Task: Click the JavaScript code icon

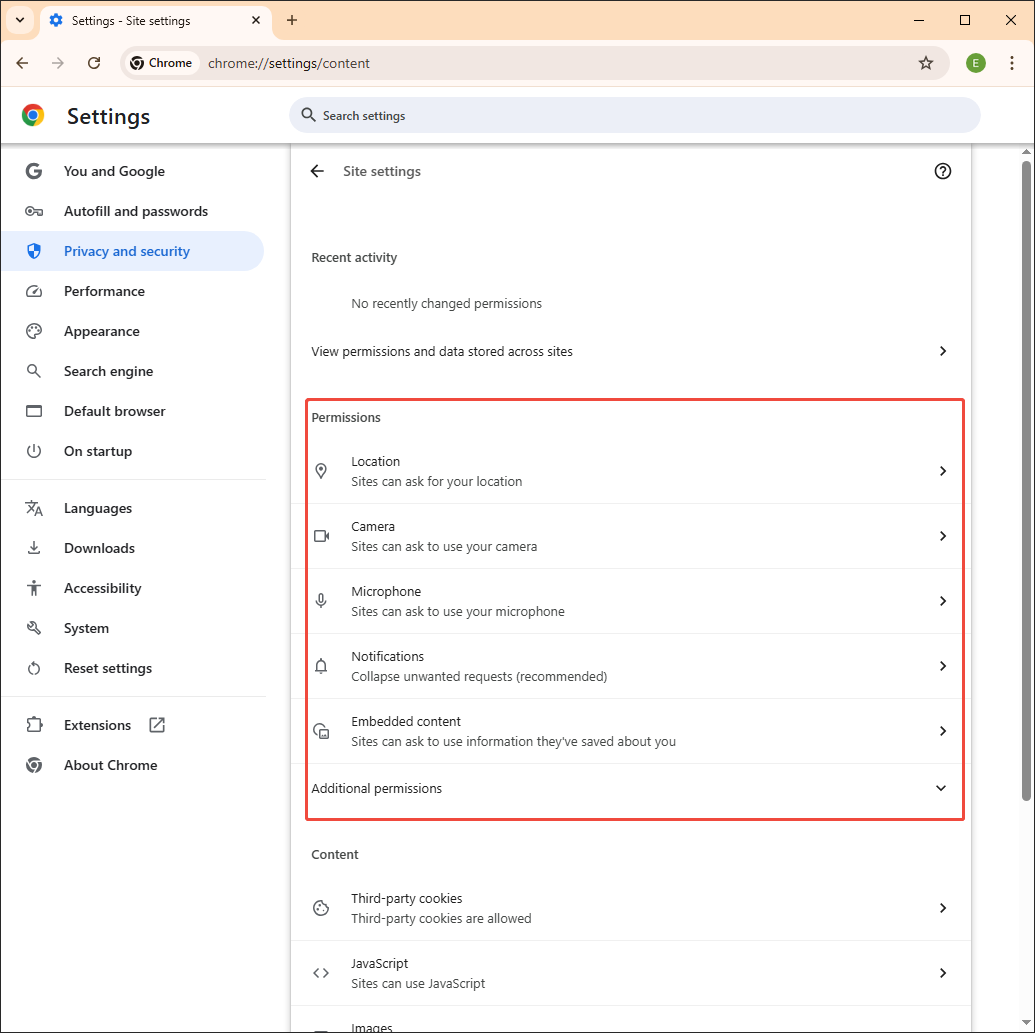Action: [x=321, y=972]
